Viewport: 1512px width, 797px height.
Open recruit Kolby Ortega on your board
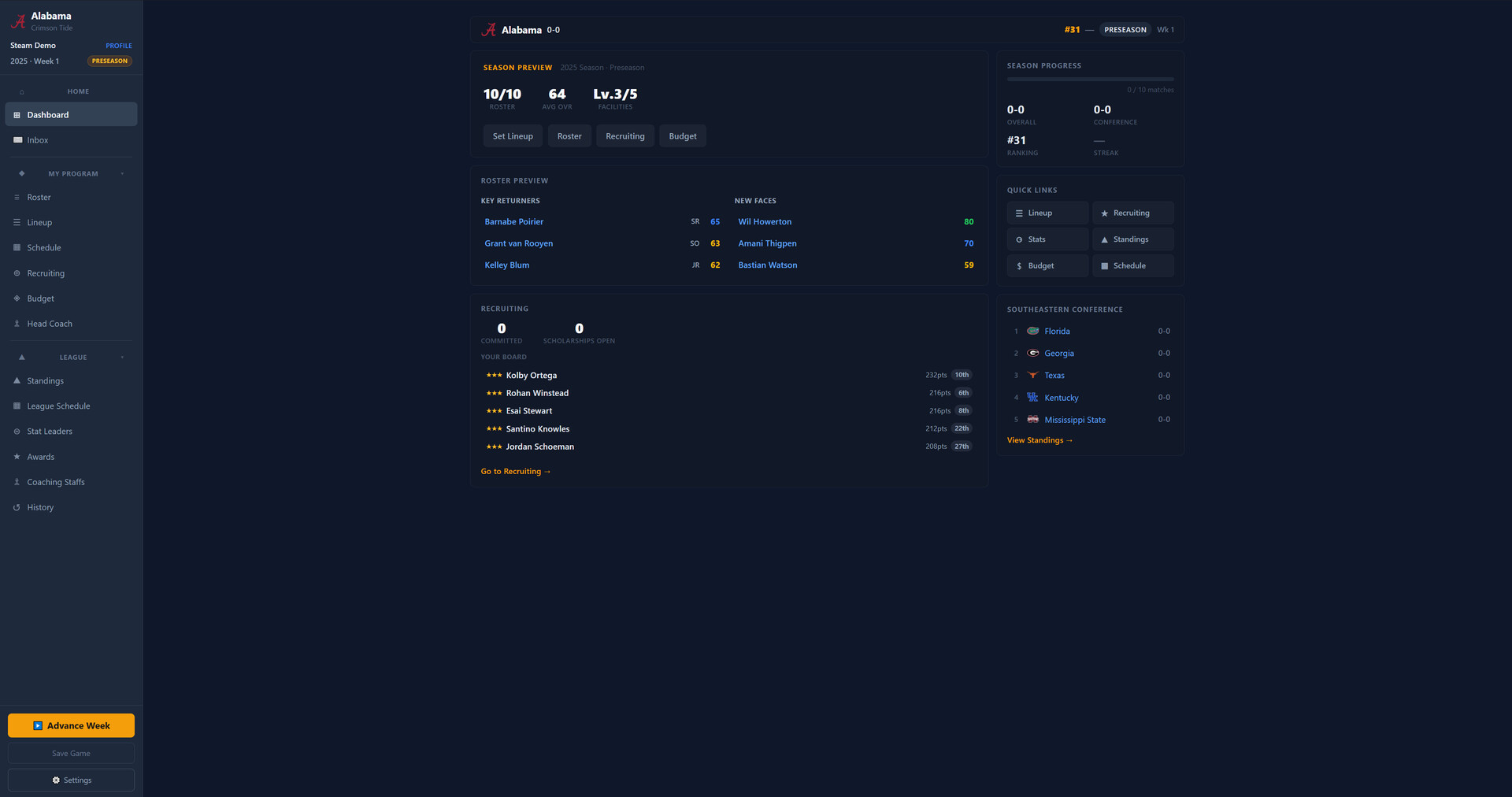click(x=531, y=376)
